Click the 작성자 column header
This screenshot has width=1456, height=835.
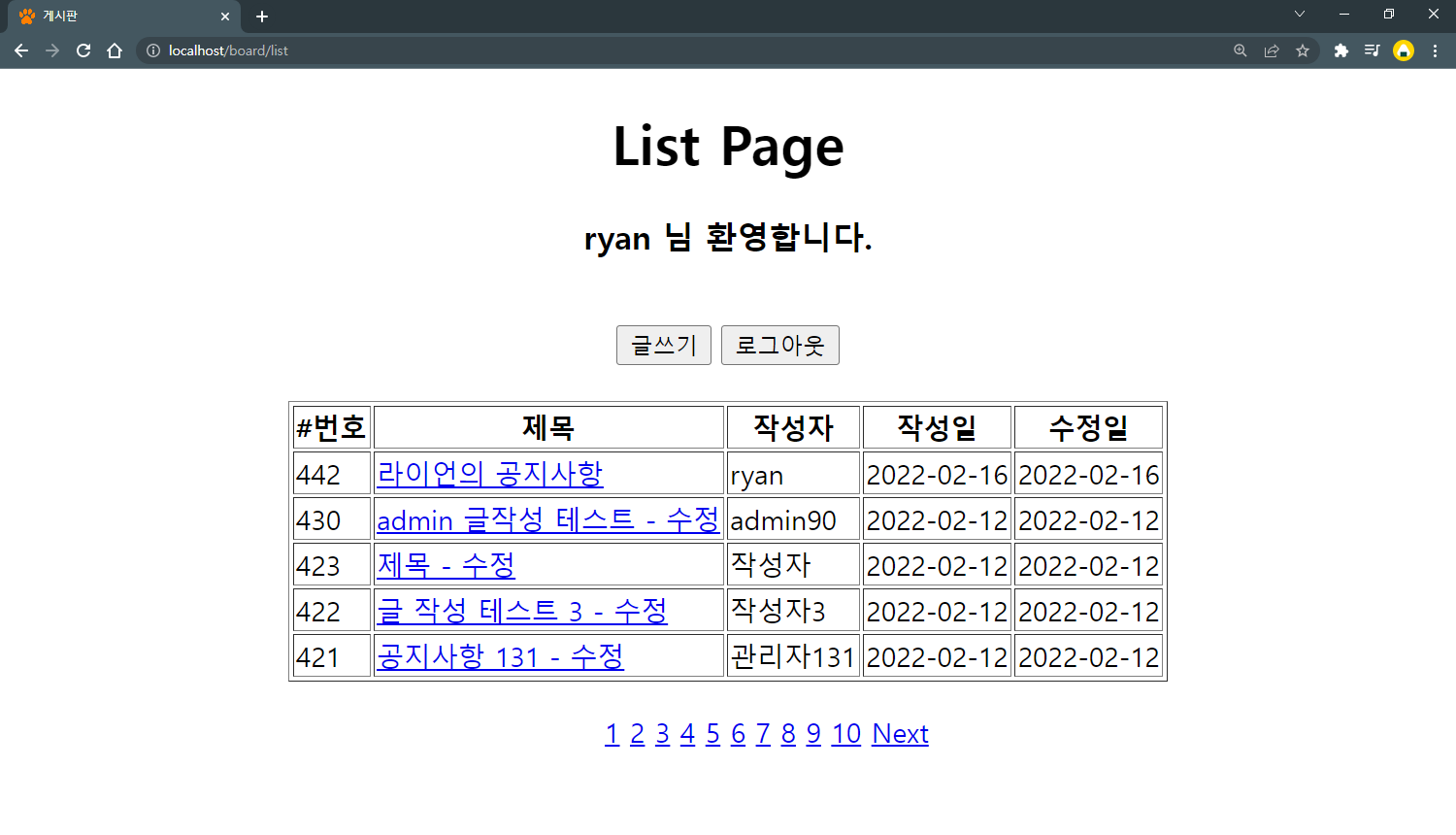793,427
